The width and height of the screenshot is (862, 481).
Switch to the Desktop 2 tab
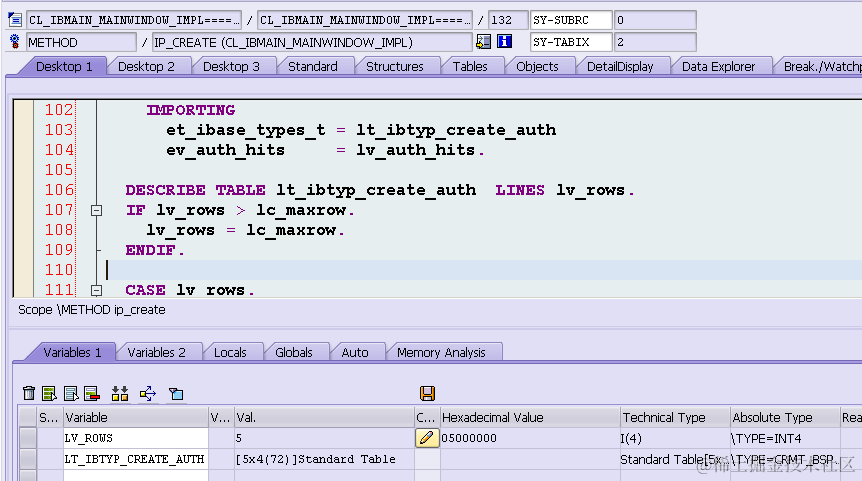click(x=146, y=67)
